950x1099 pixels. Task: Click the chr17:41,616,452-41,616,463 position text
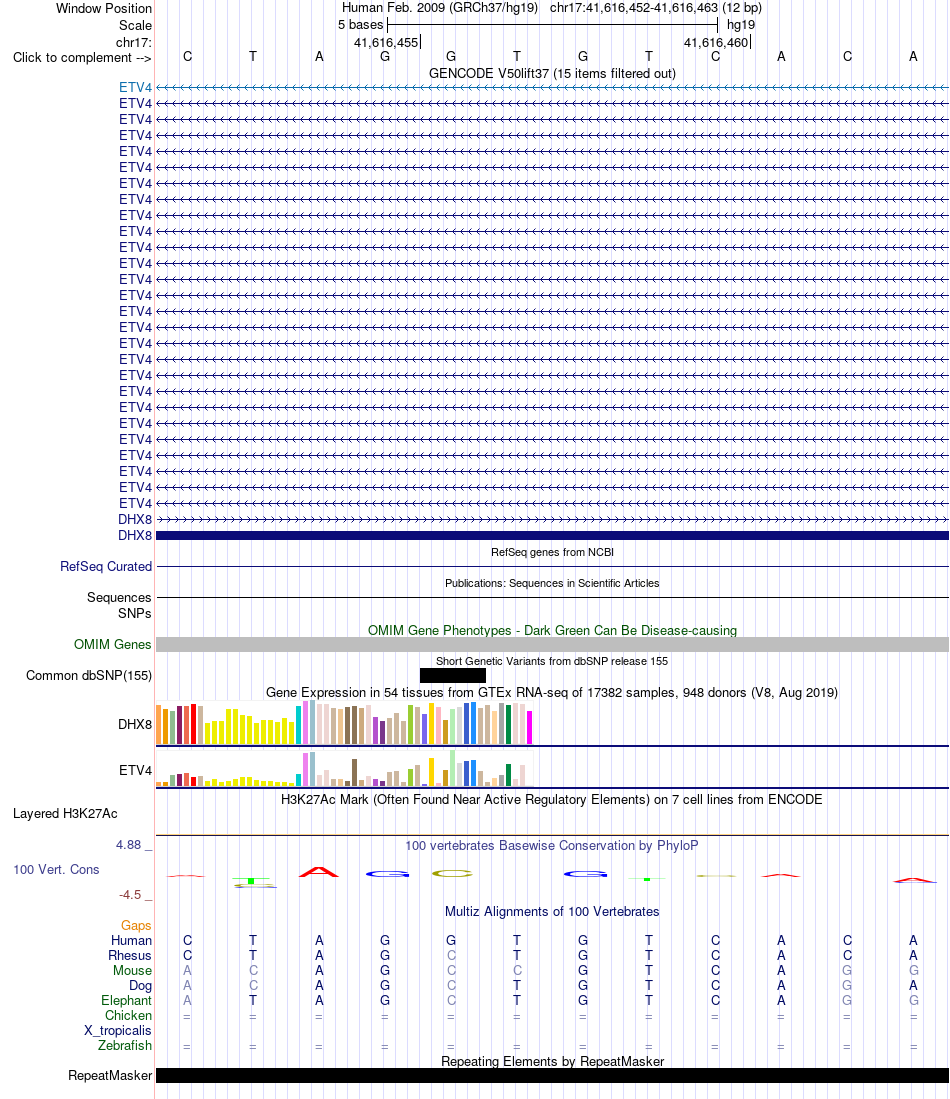click(x=634, y=8)
